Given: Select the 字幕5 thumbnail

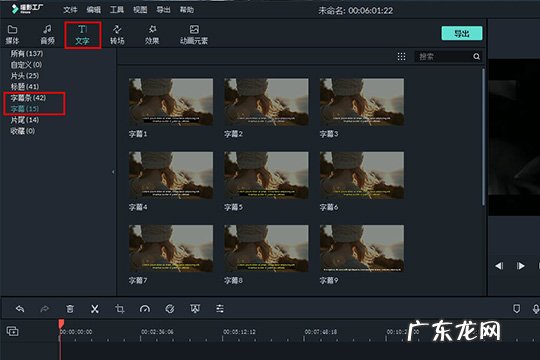Looking at the screenshot, I should (266, 175).
